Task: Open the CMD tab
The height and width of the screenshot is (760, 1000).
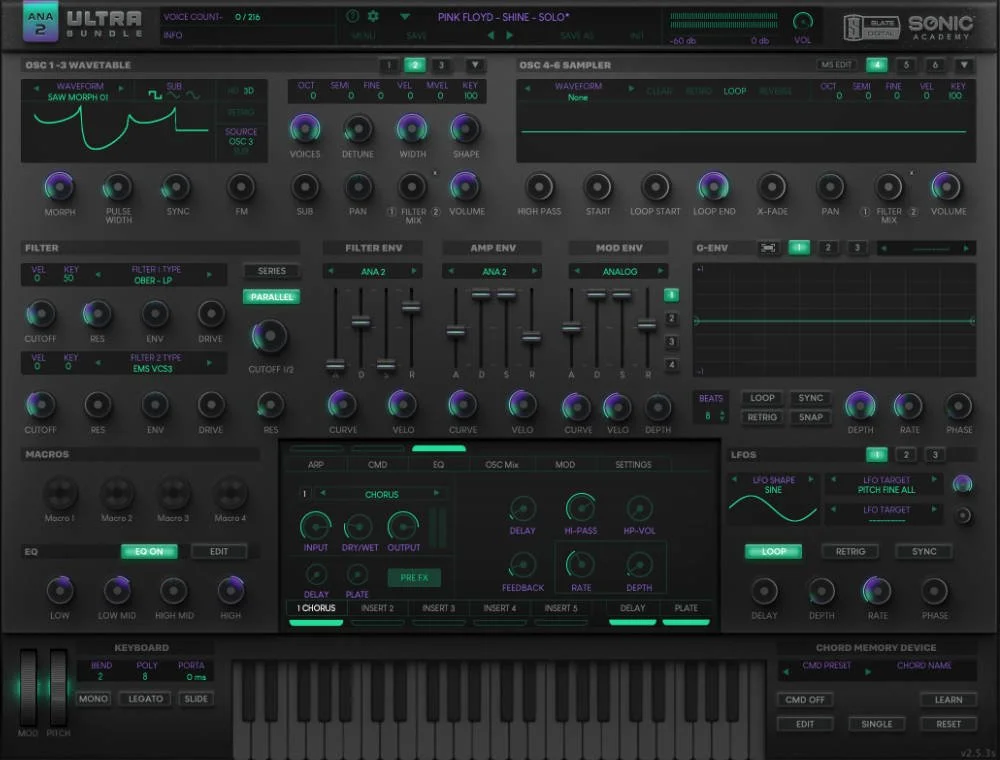Action: [x=378, y=464]
